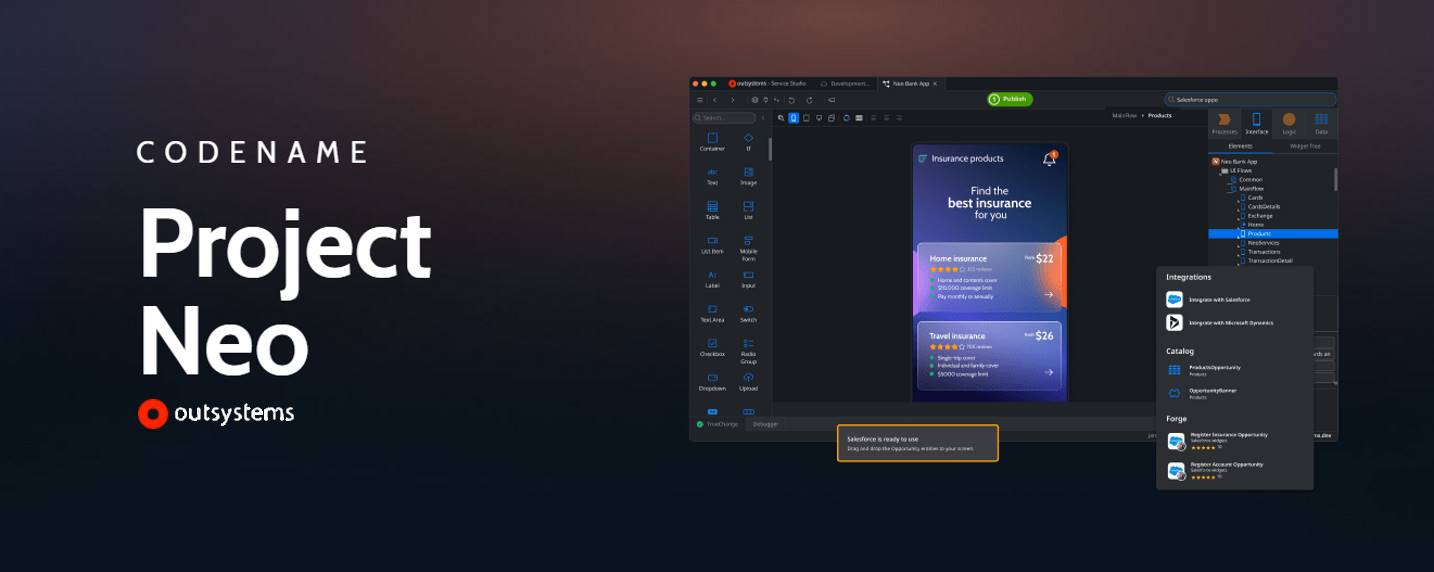Choose the Text Area widget
The image size is (1434, 572).
click(x=712, y=313)
